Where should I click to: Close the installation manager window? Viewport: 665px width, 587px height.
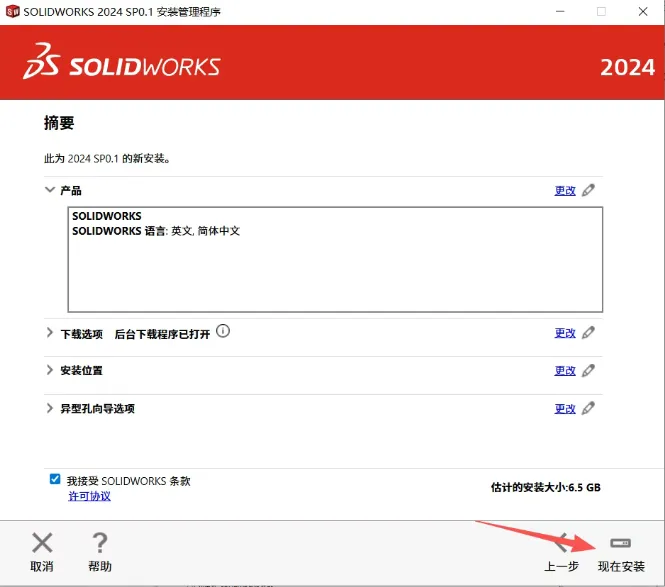coord(643,11)
